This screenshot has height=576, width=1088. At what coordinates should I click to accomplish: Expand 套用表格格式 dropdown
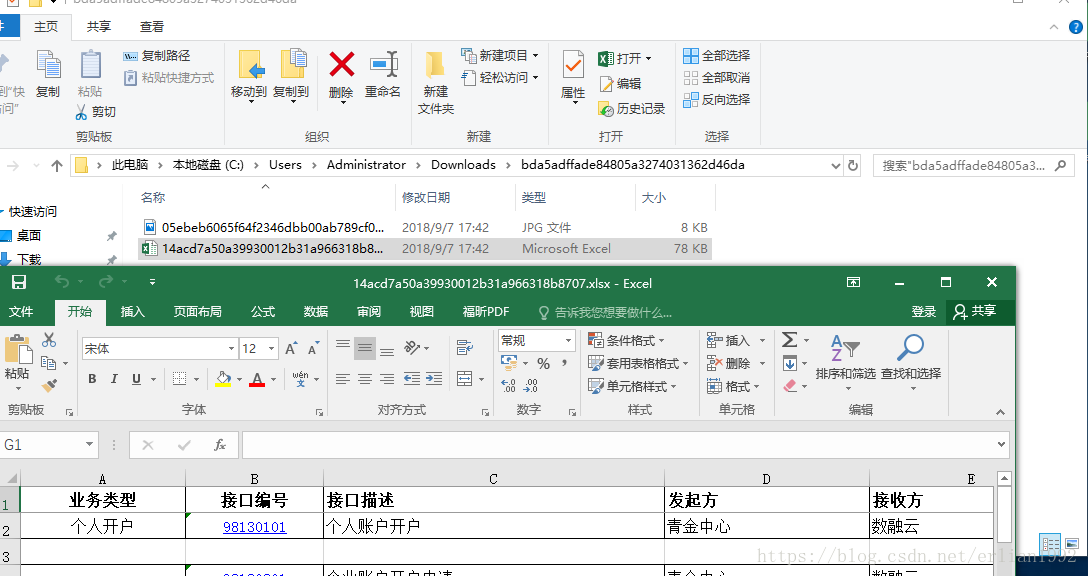click(685, 363)
